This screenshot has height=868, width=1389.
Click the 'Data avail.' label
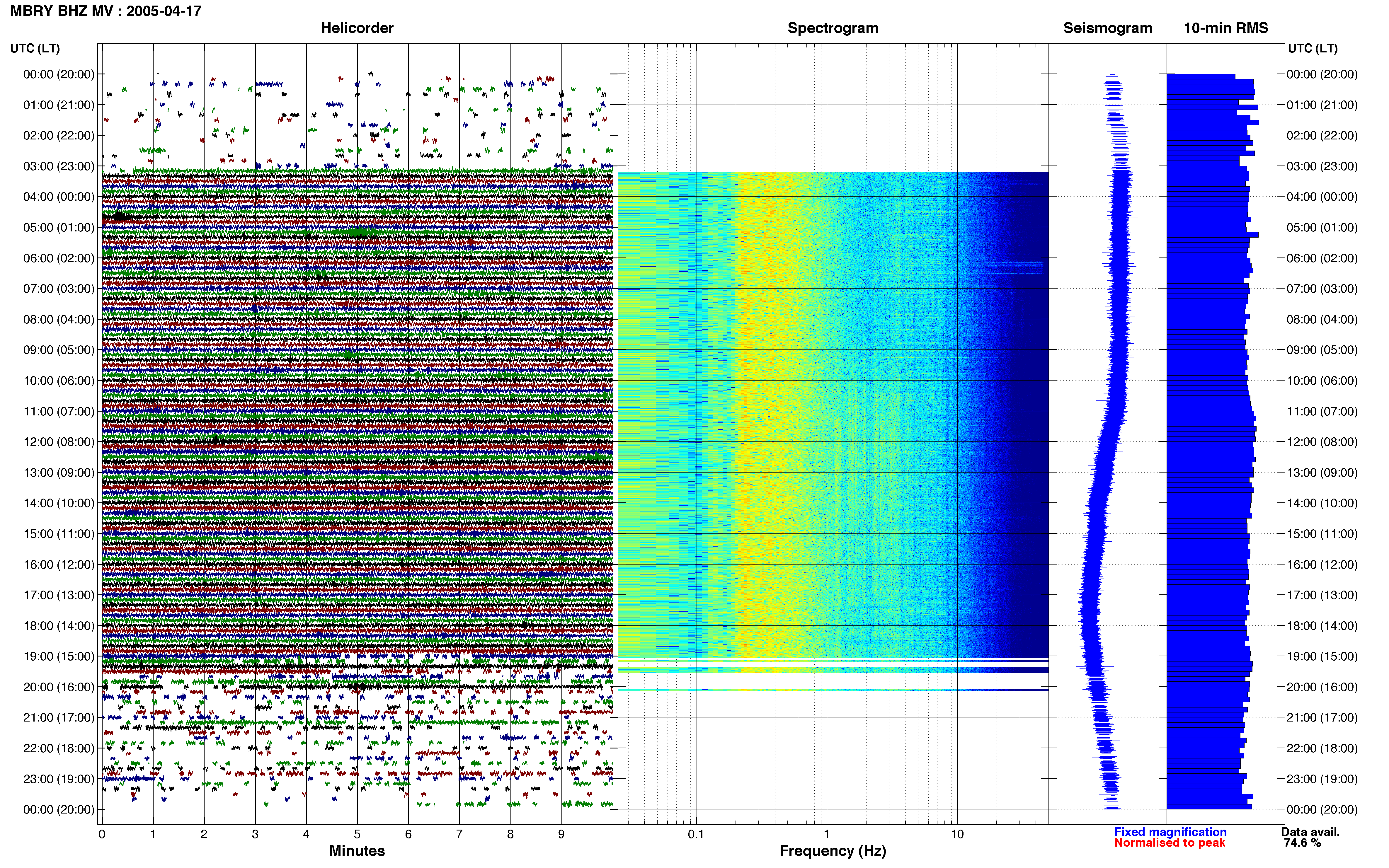click(1310, 832)
